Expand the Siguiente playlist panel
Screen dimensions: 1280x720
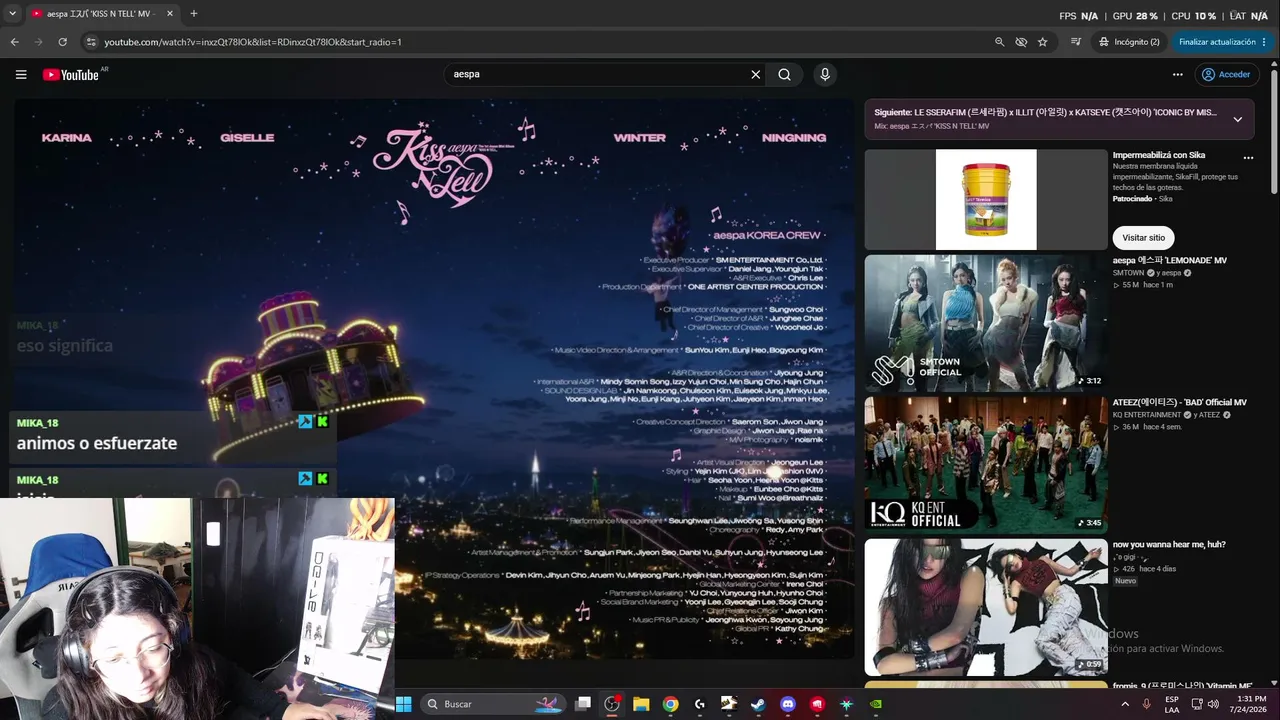click(1237, 119)
